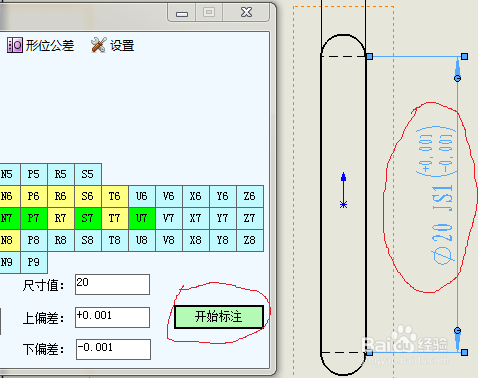The width and height of the screenshot is (478, 378).
Task: Select the Φ20 JS1 dimension text in drawing
Action: [442, 225]
